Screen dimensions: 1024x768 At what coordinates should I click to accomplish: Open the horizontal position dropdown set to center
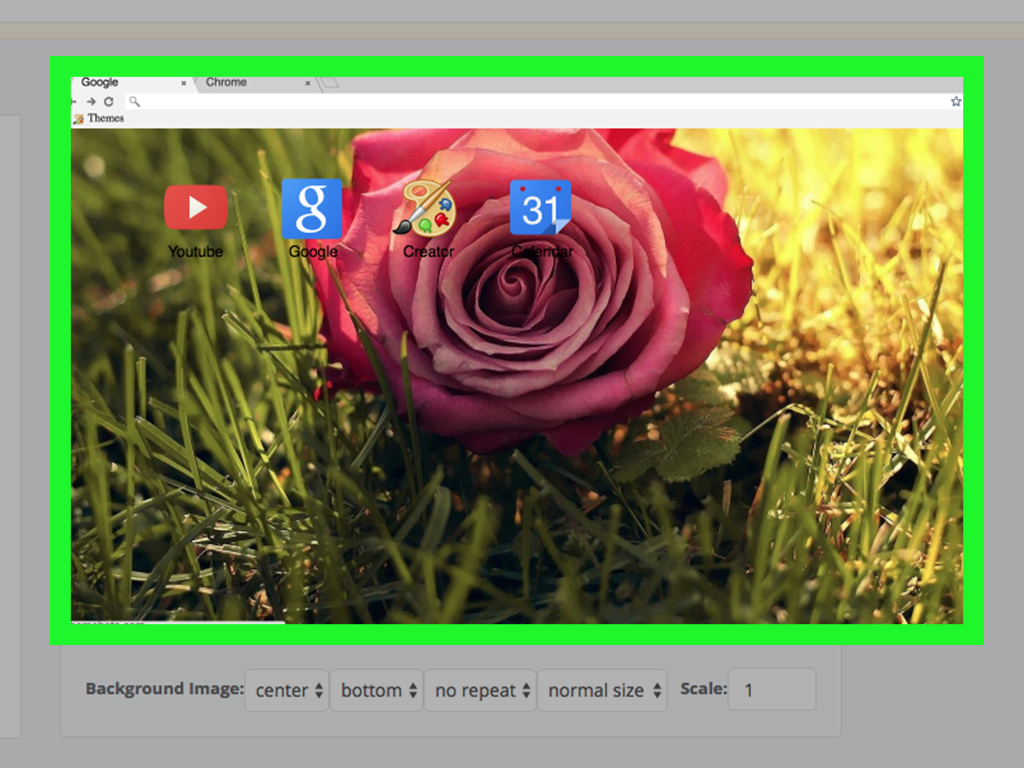286,689
